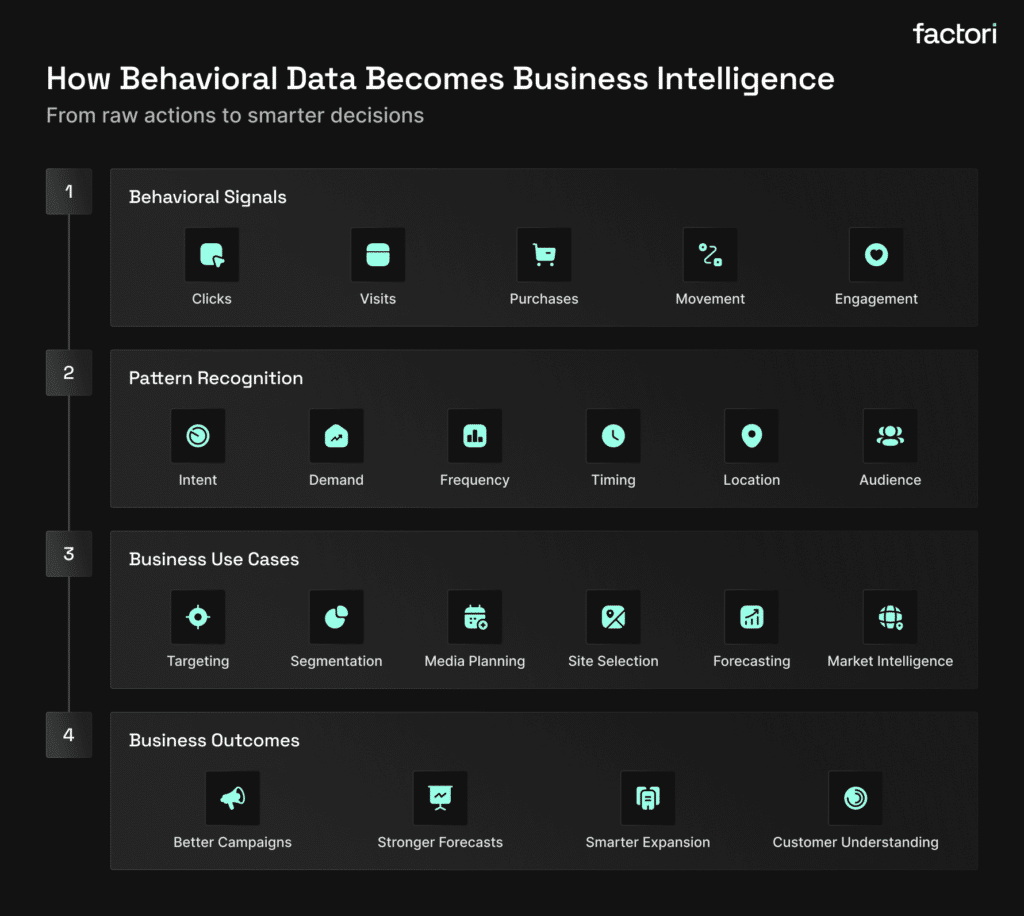Select the Forecasting growth chart icon

(x=752, y=617)
